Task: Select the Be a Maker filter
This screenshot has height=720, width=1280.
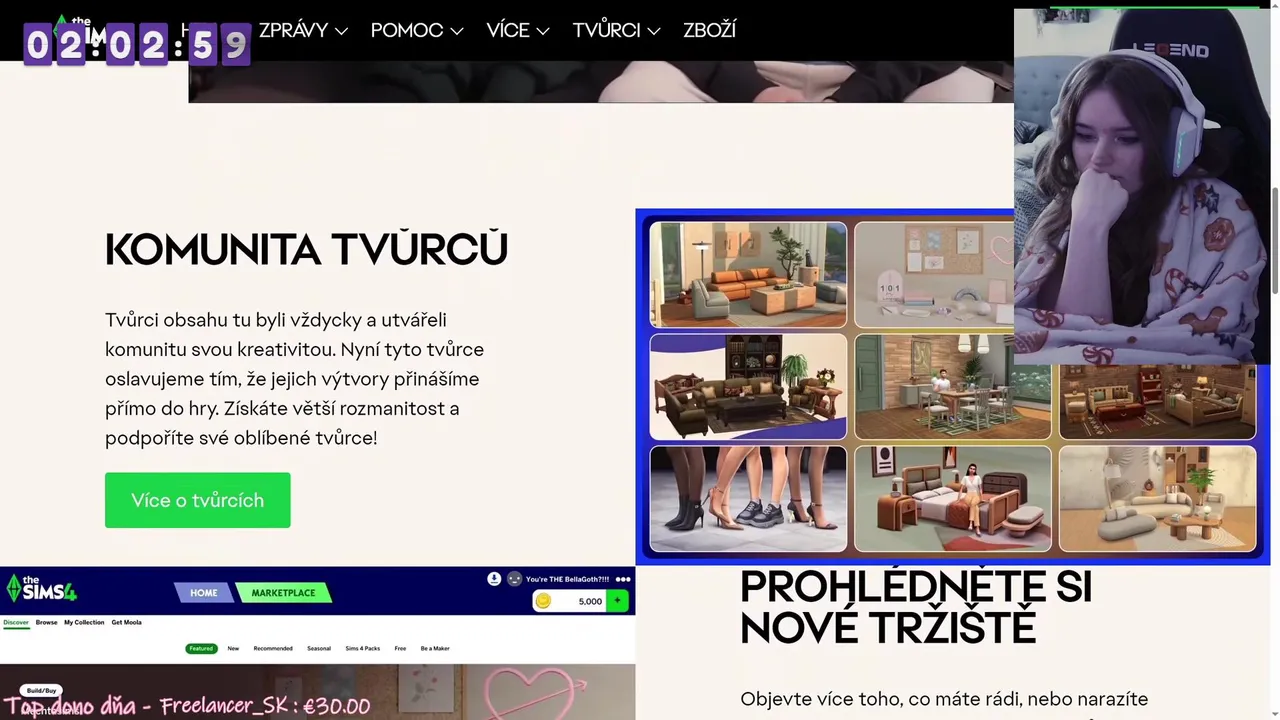Action: [x=435, y=648]
